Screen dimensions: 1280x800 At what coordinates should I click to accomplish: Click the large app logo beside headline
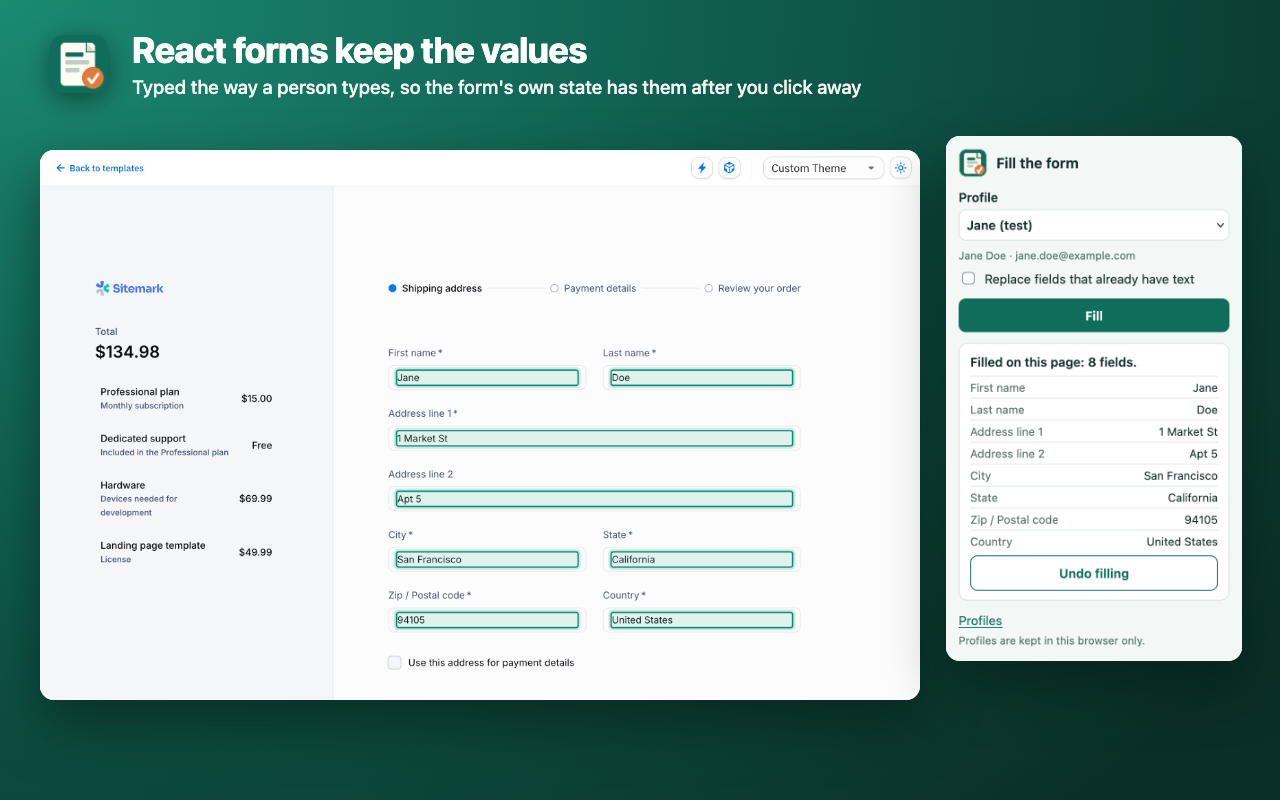(x=81, y=65)
